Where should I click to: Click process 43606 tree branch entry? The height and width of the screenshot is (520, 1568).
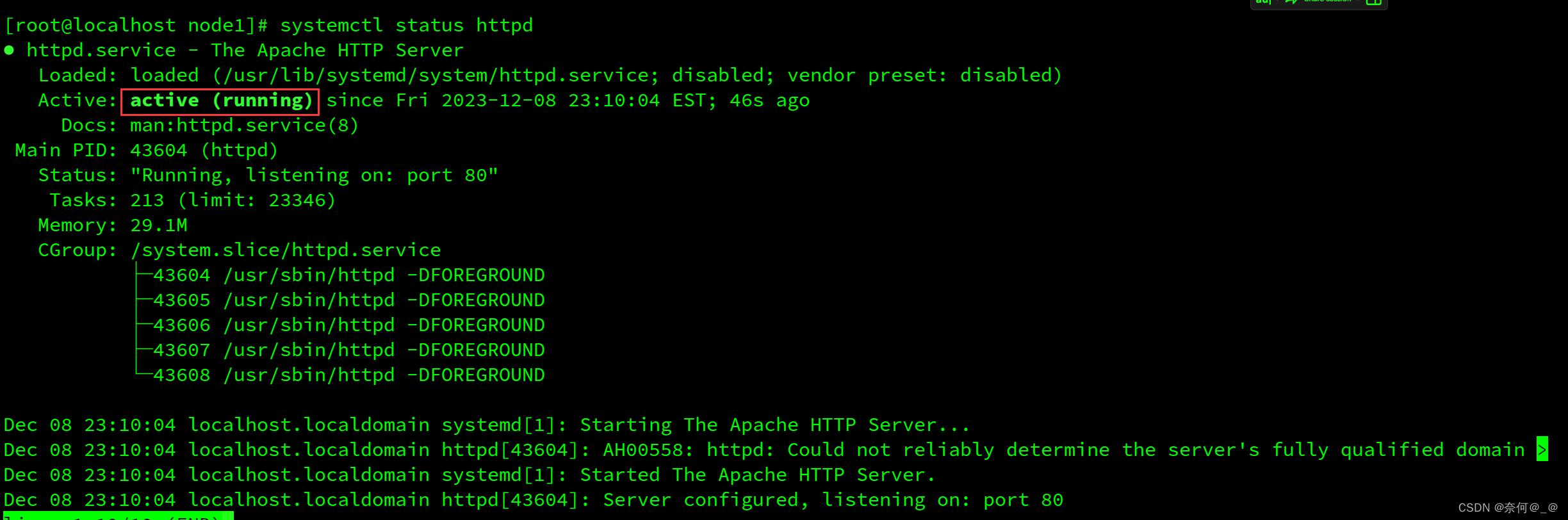coord(182,325)
